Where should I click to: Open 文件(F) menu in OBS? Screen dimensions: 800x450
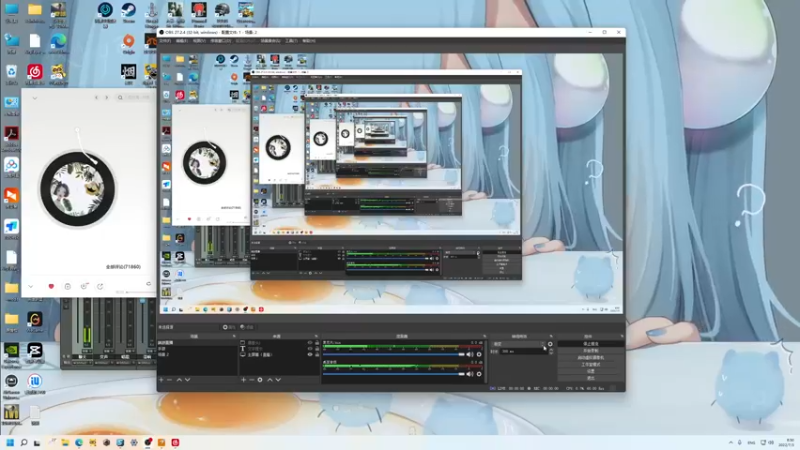tap(165, 41)
